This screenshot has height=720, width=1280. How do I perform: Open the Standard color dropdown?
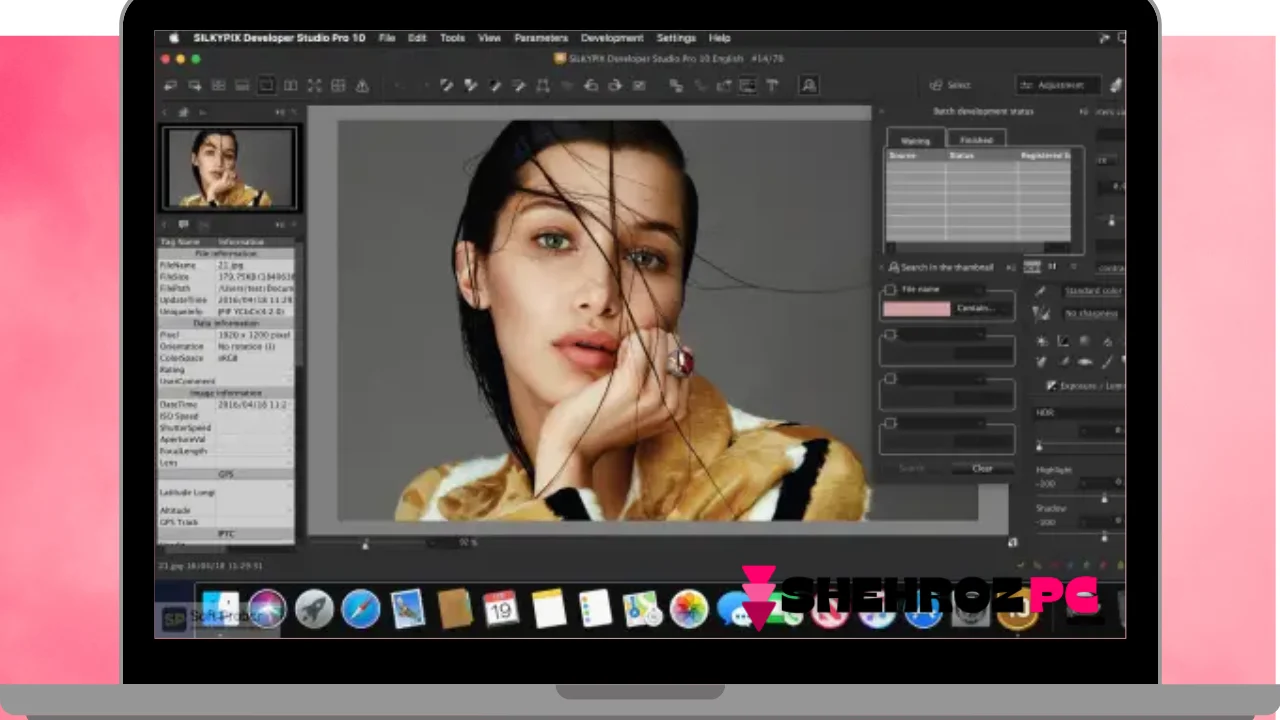pos(1094,291)
